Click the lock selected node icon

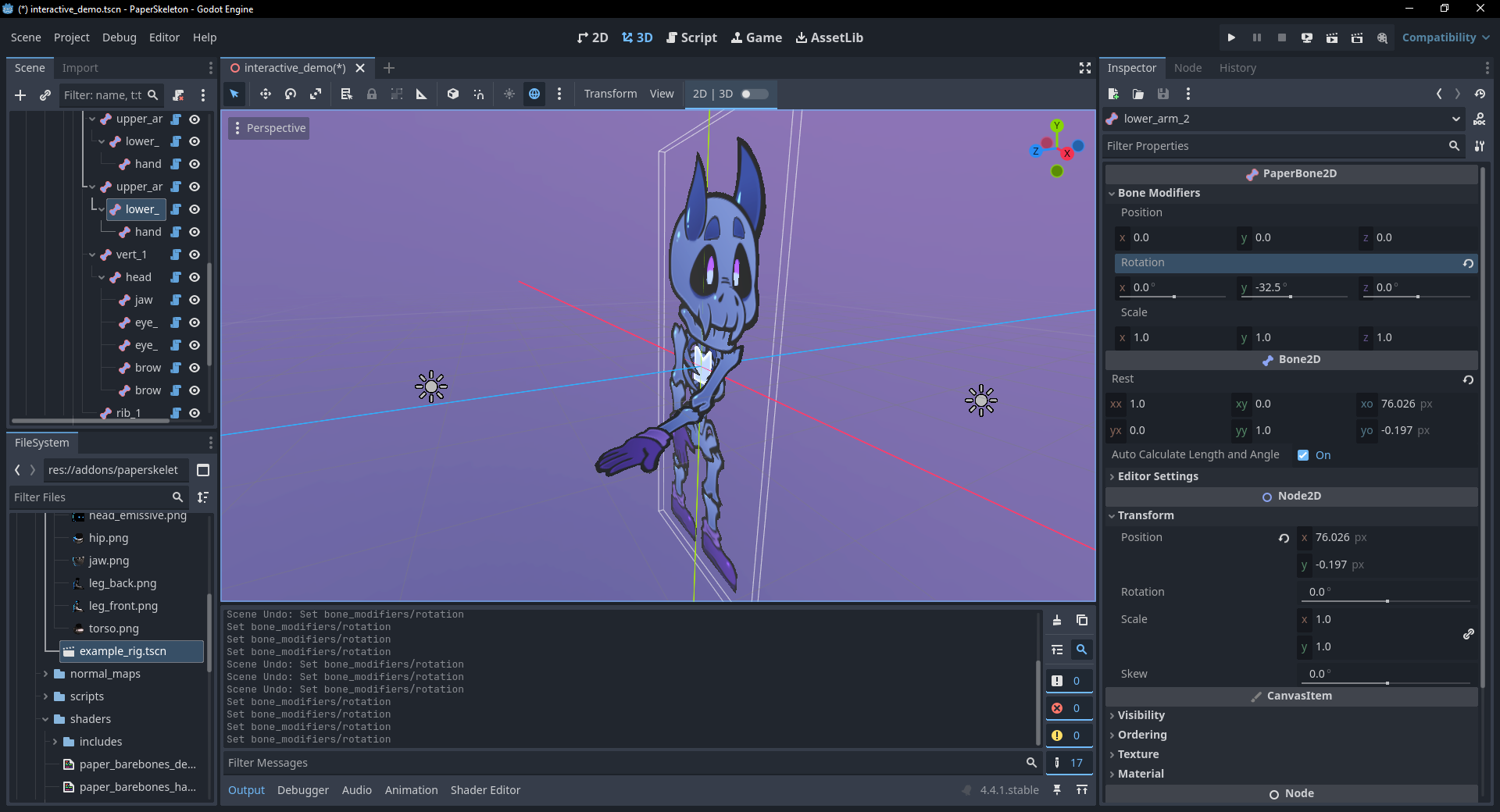tap(372, 94)
